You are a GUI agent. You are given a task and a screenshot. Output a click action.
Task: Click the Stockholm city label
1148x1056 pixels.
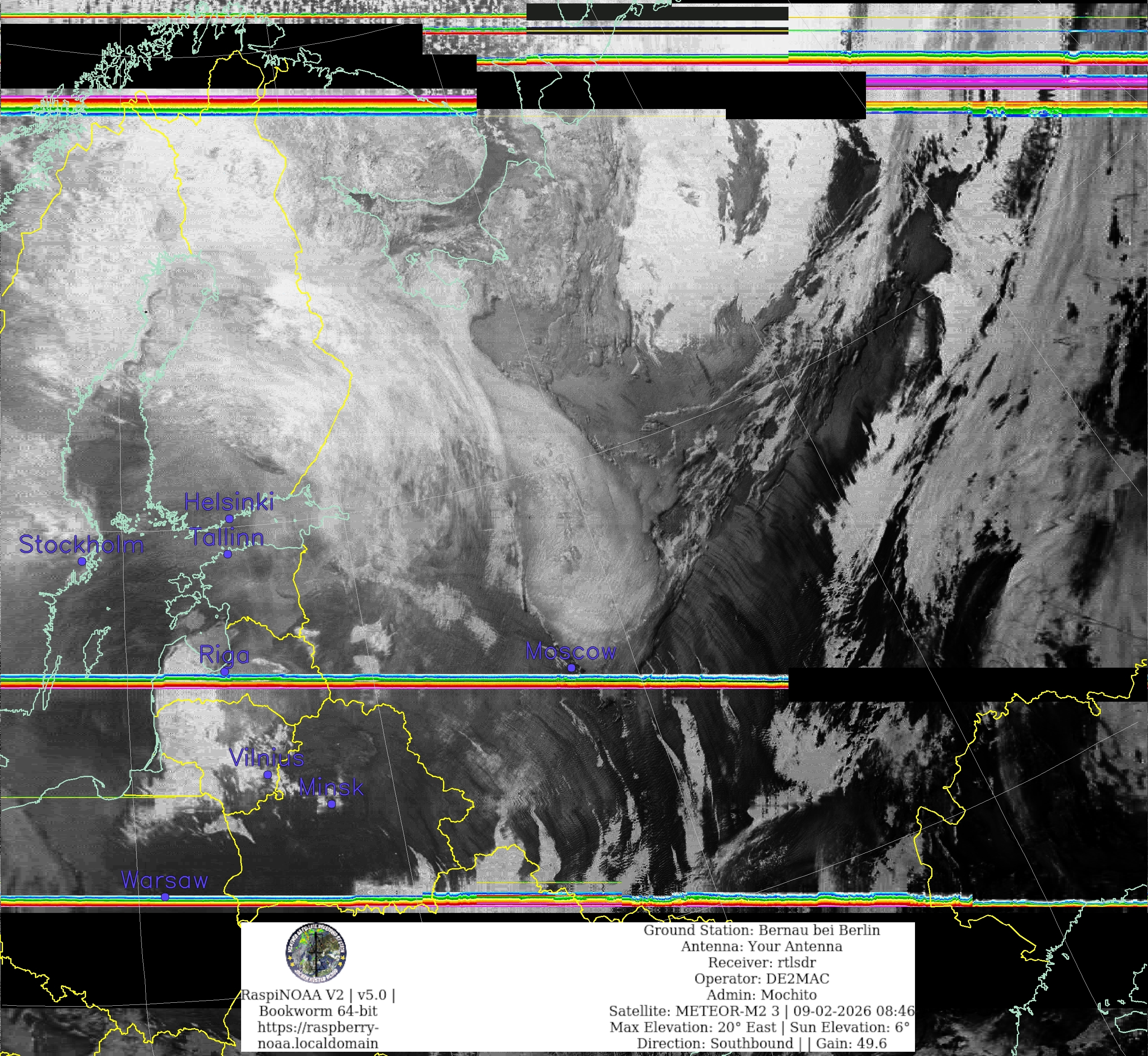coord(81,545)
